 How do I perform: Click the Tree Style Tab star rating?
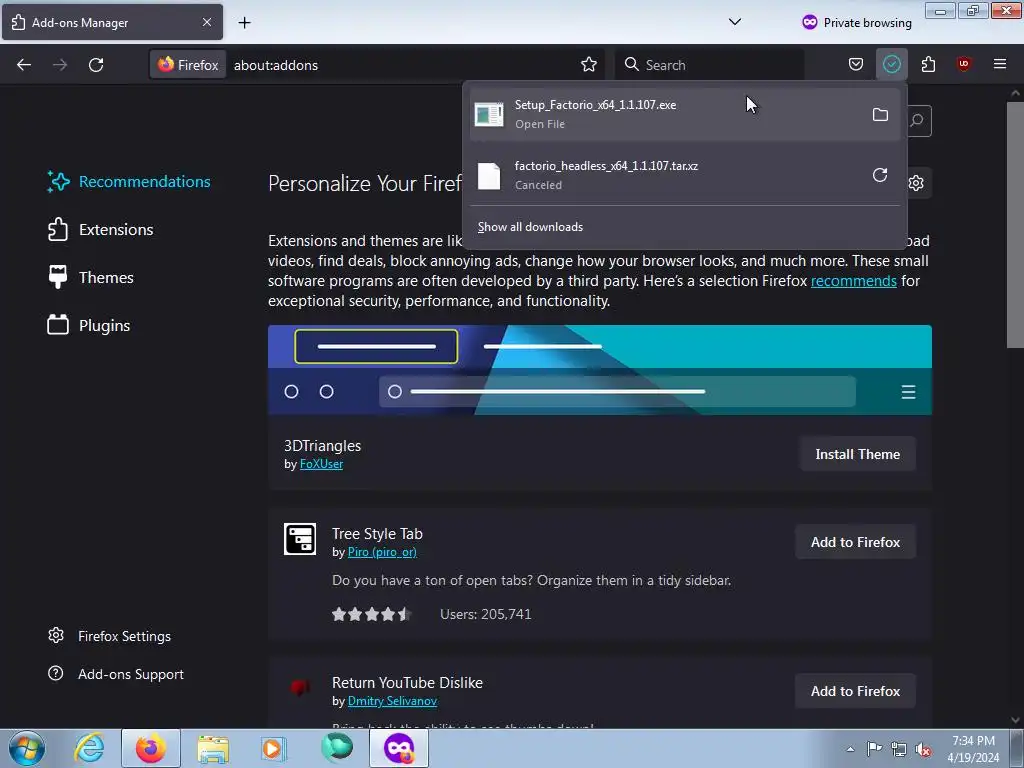pos(371,614)
